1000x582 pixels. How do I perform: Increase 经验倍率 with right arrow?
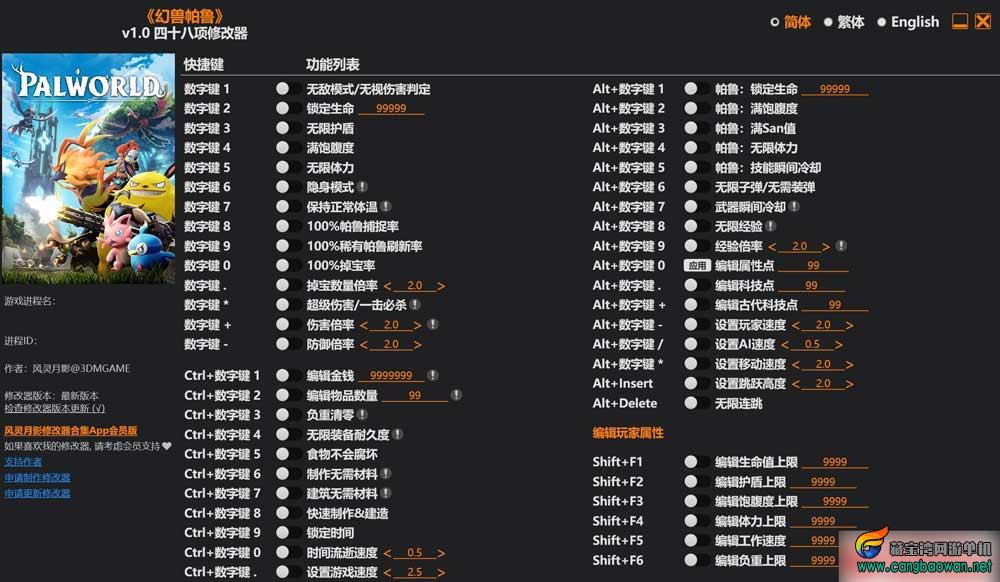826,246
